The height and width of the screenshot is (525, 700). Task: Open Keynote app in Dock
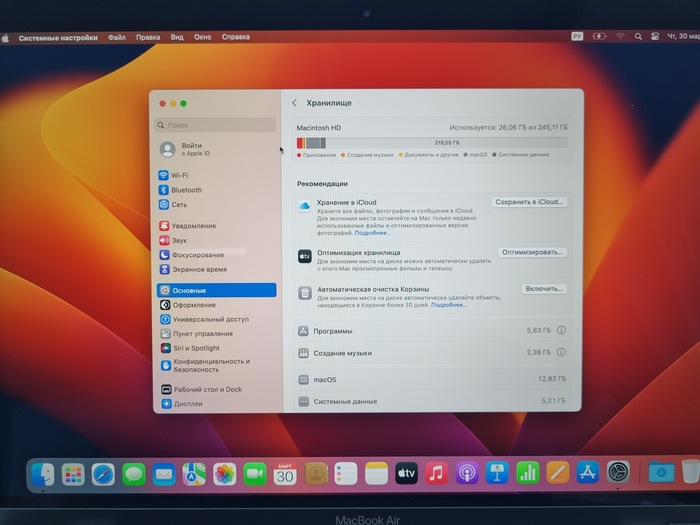tap(497, 472)
